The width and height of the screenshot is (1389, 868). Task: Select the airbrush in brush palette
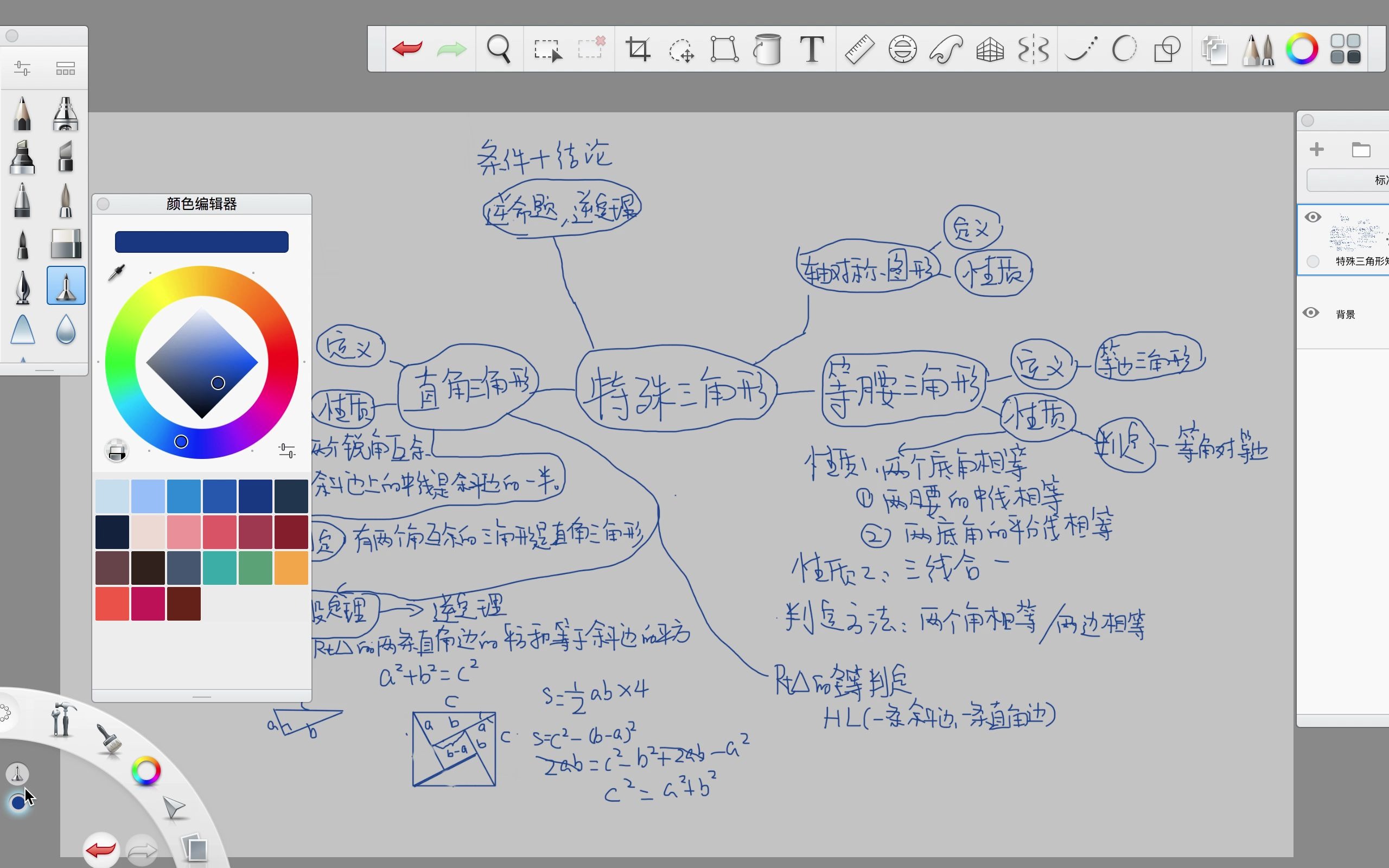point(66,113)
